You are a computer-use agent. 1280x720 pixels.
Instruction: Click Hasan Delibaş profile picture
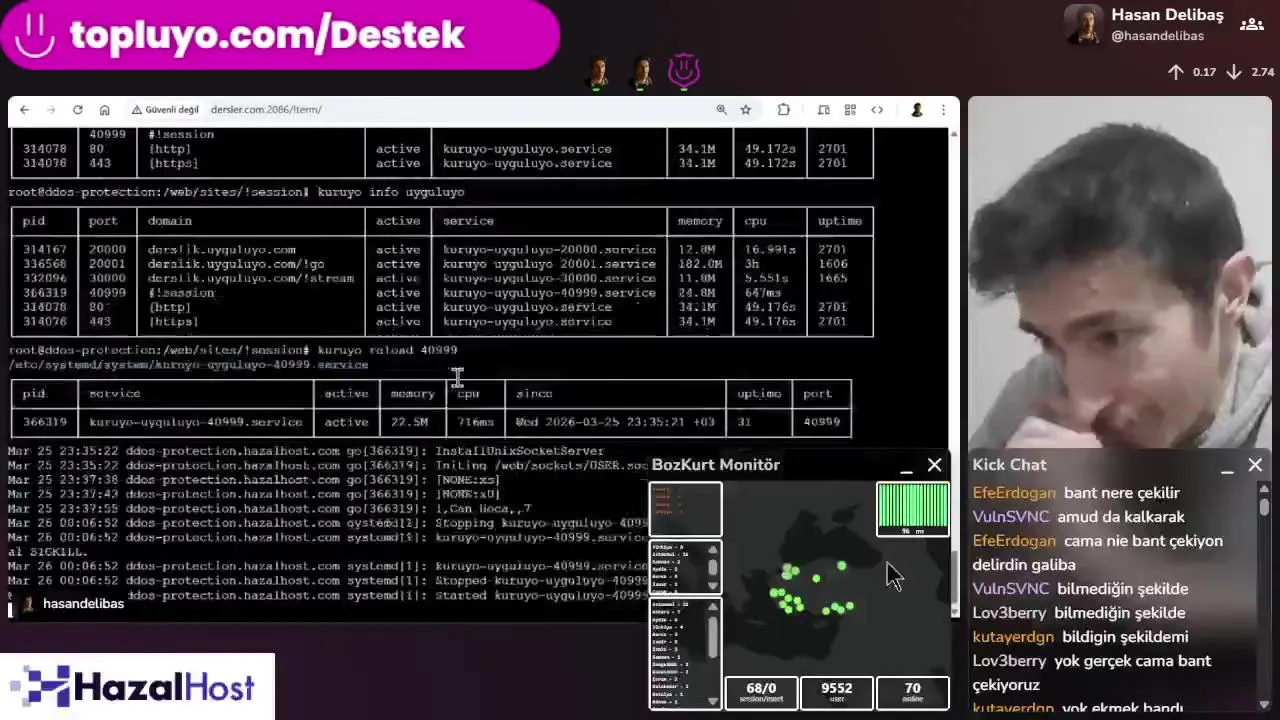1084,24
